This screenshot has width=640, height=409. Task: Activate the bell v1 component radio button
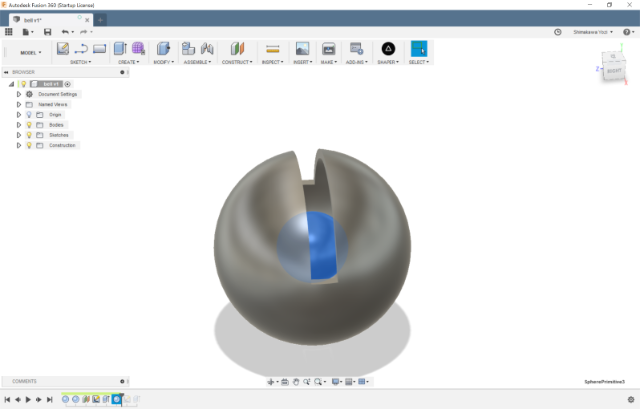67,84
